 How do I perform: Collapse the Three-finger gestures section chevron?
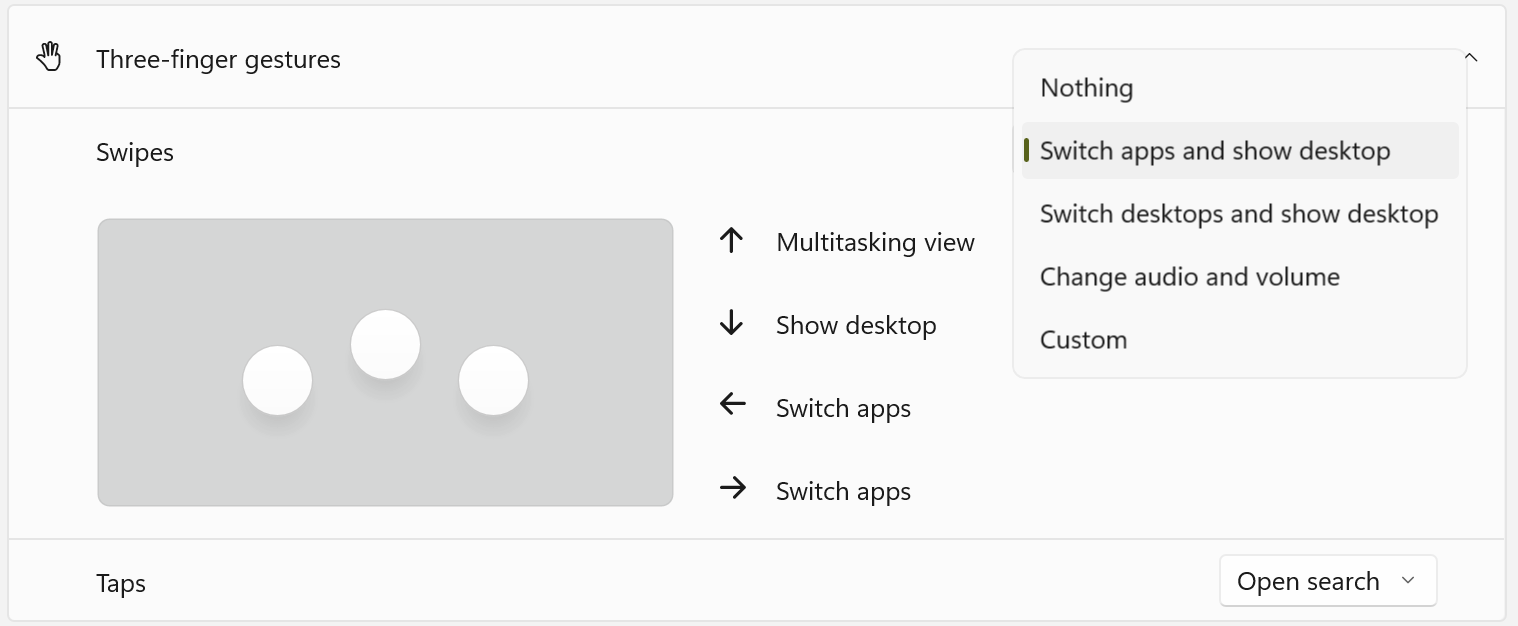(x=1471, y=57)
